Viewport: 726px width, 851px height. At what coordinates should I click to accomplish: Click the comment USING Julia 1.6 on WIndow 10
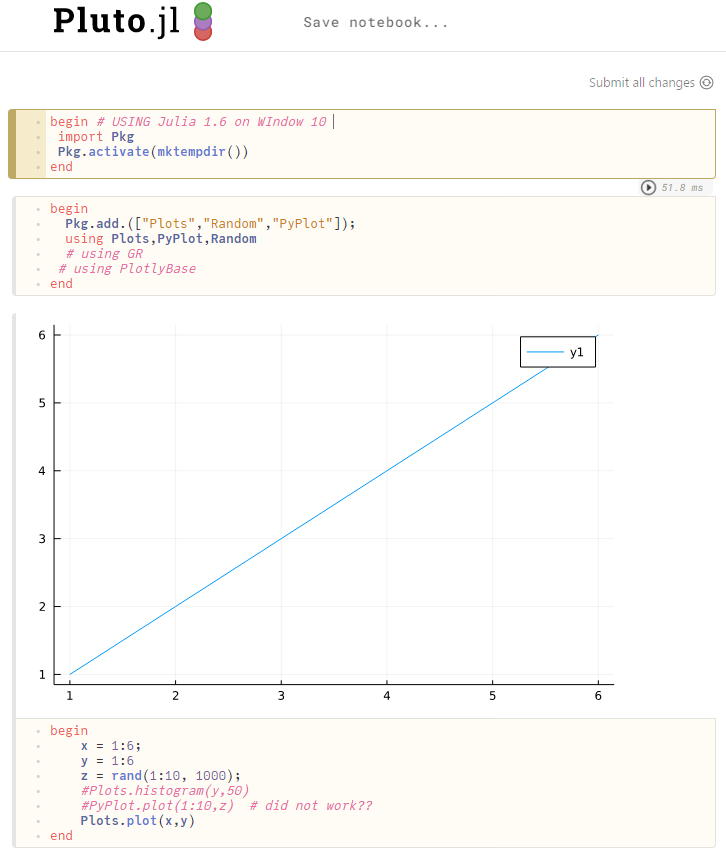pos(212,122)
